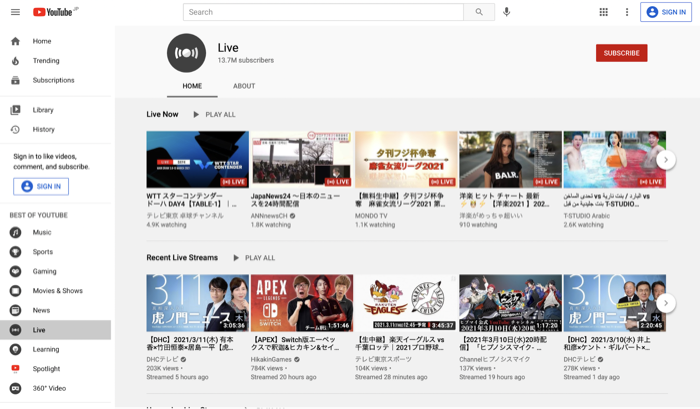Screen dimensions: 700x409
Task: Open the ANNnewsCH channel link
Action: click(x=269, y=216)
